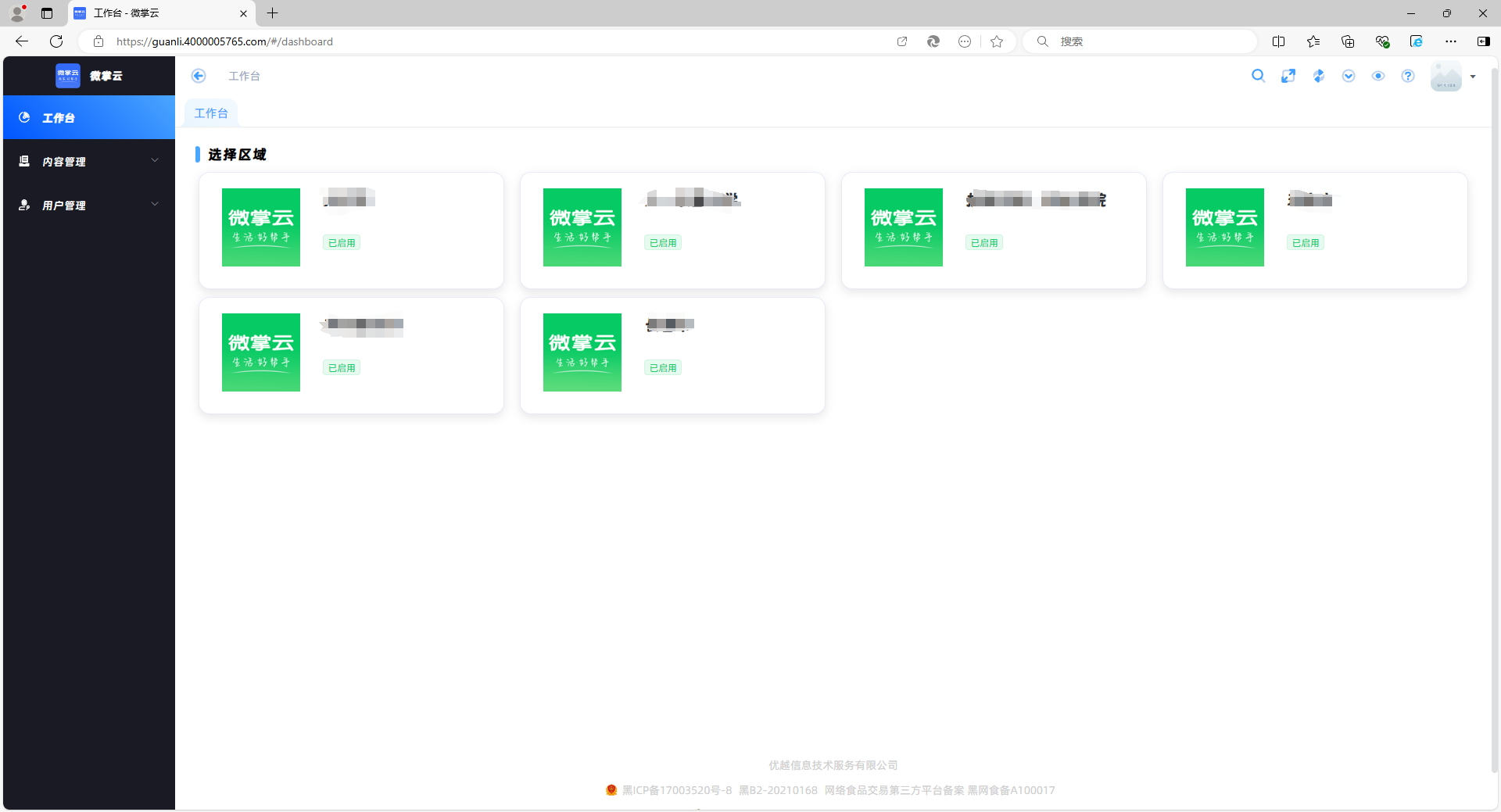Screen dimensions: 1501x812
Task: Click the blue pinwheel theme icon
Action: point(1318,76)
